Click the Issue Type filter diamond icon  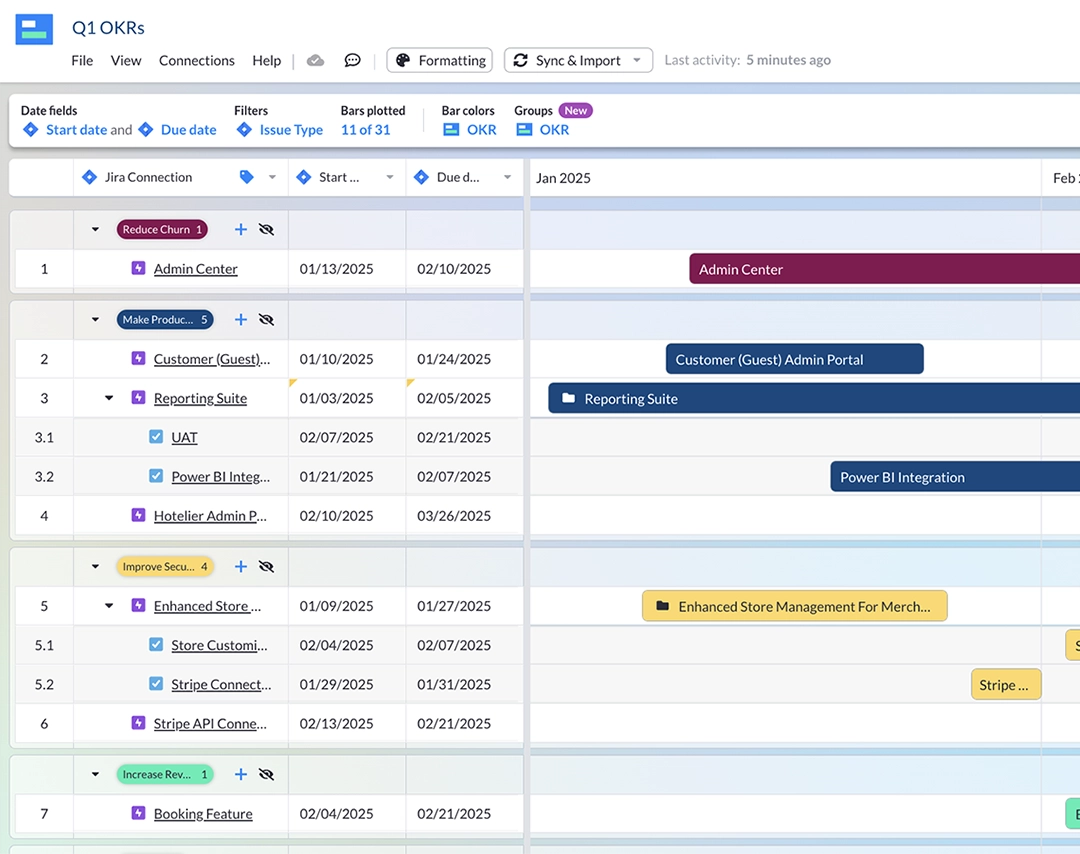click(244, 129)
